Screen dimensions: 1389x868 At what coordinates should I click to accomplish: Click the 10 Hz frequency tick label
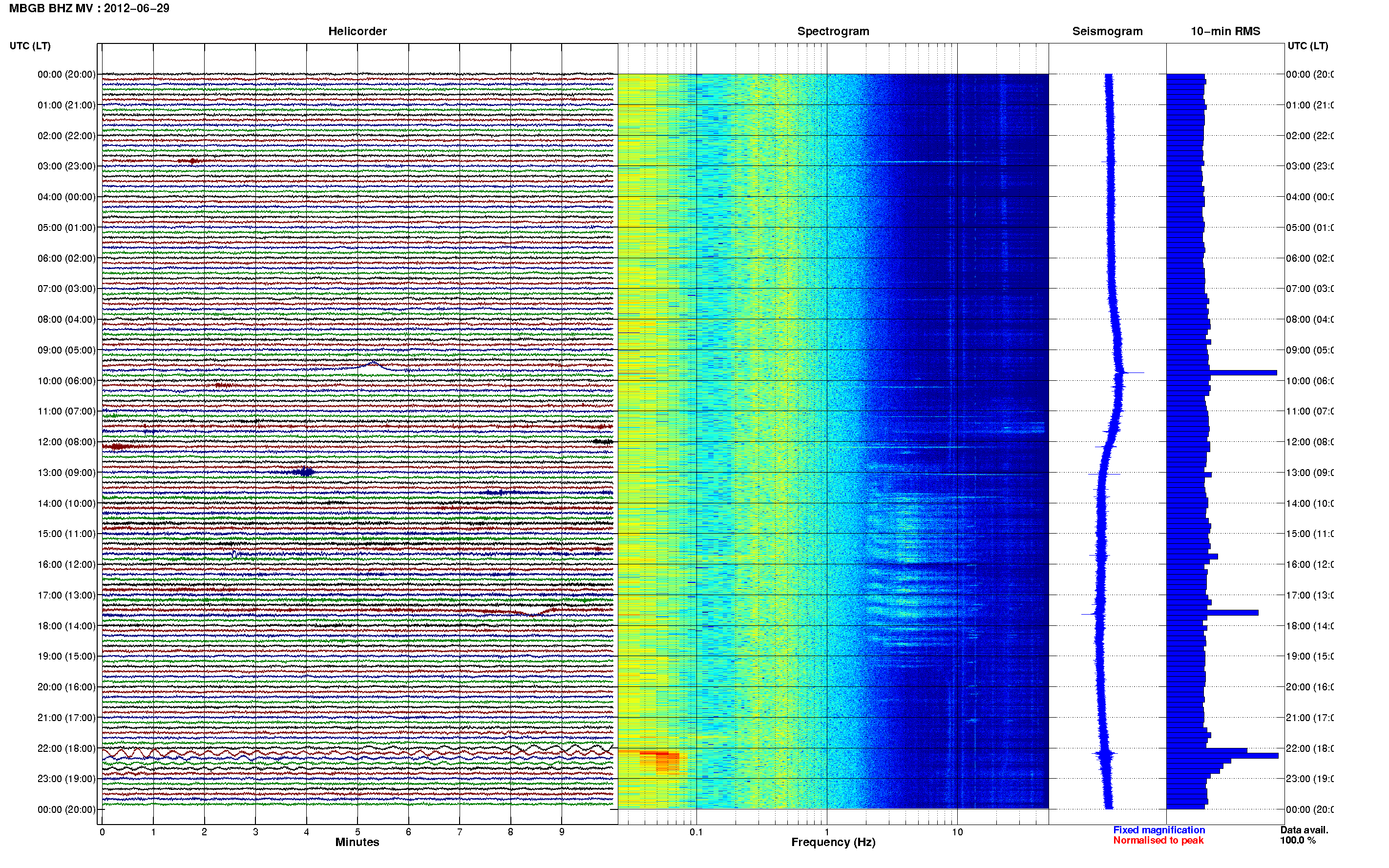957,832
